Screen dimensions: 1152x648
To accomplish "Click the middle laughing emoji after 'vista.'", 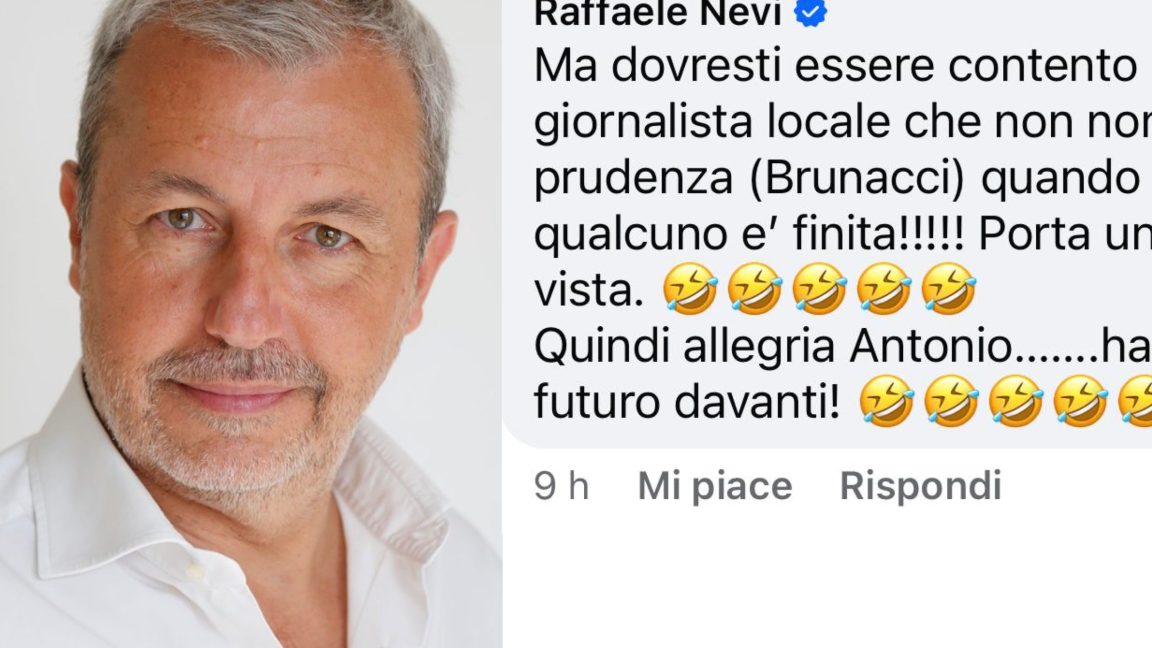I will click(819, 289).
